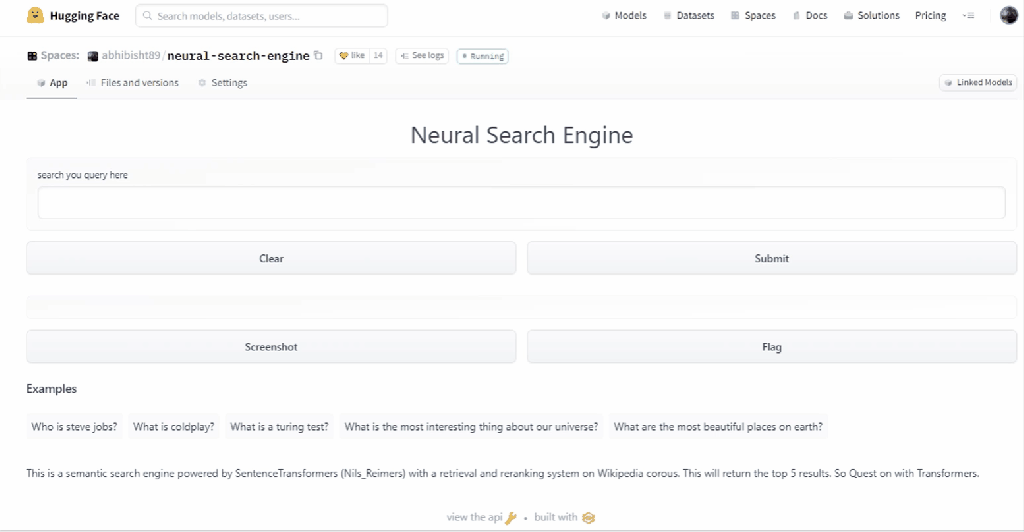Select example 'What is a turing test?'
Viewport: 1024px width, 532px height.
279,427
